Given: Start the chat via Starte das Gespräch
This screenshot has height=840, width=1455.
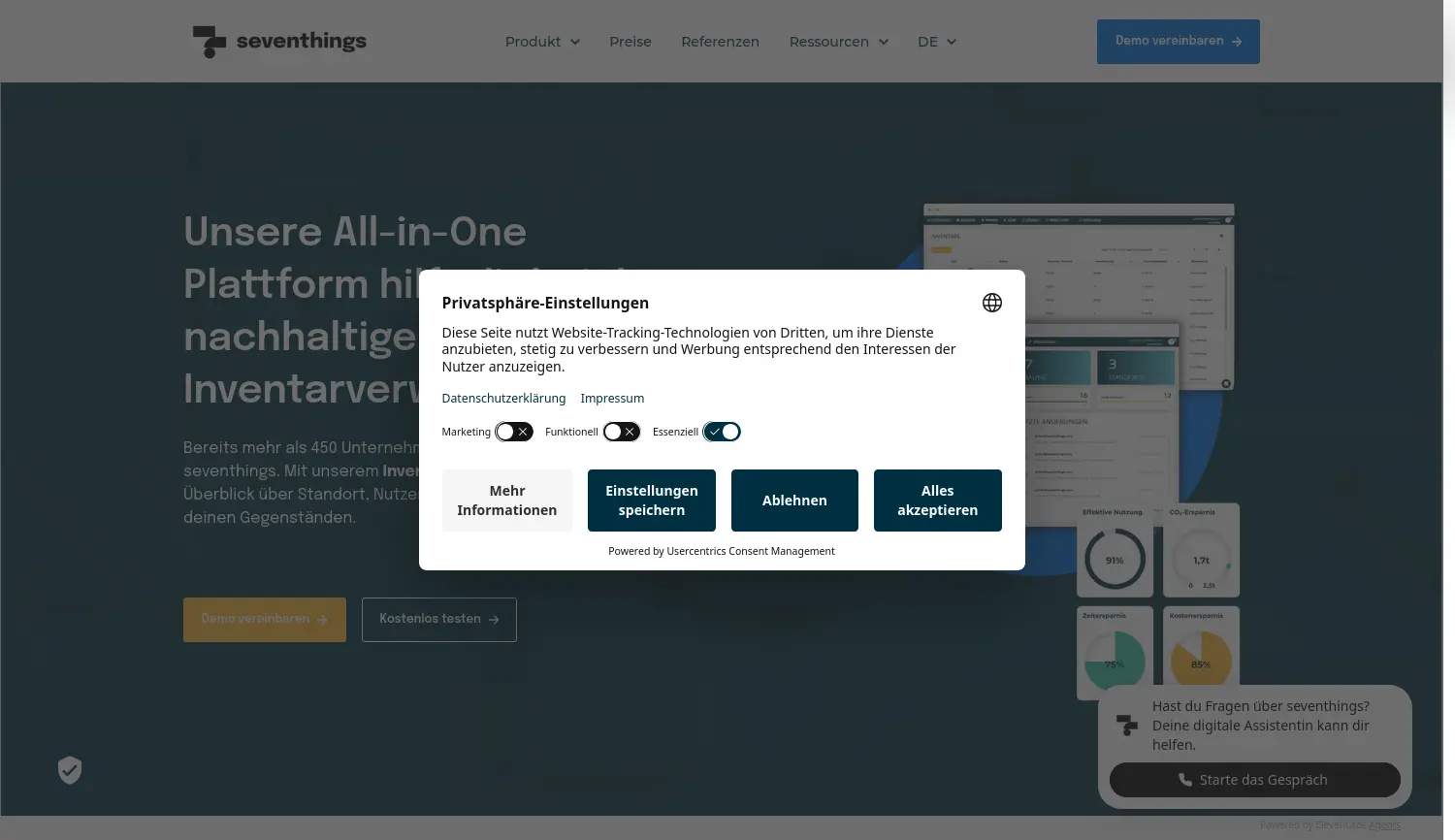Looking at the screenshot, I should click(1254, 779).
